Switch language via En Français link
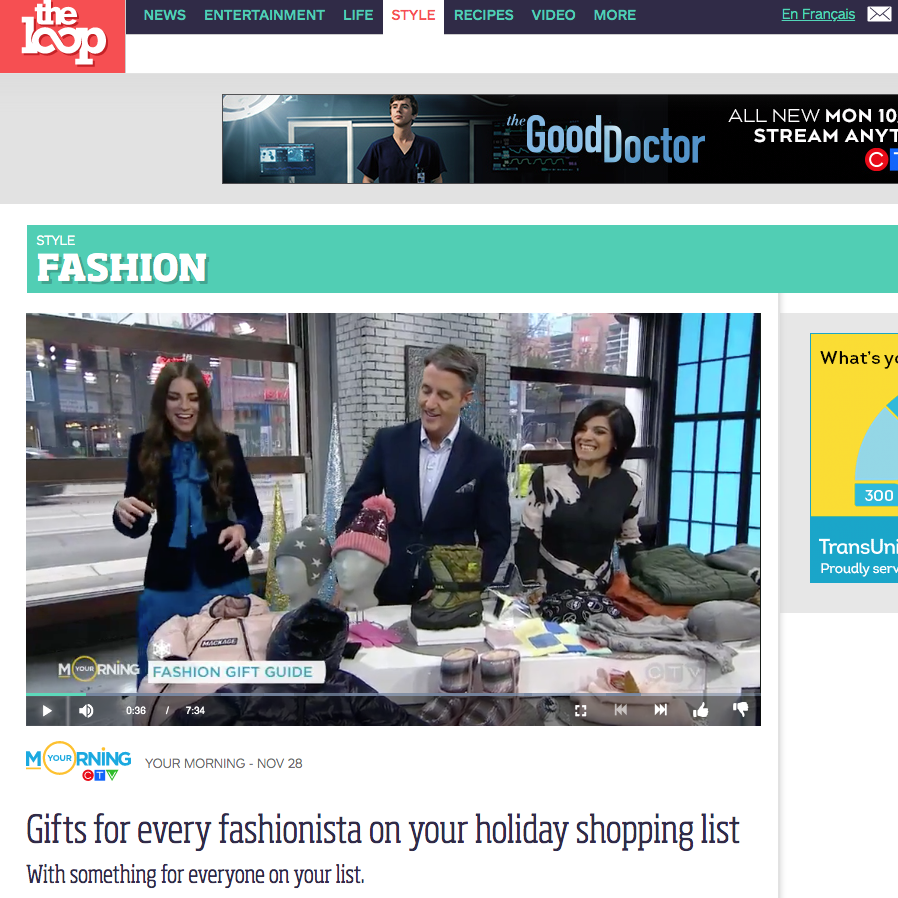This screenshot has width=898, height=898. pos(818,14)
